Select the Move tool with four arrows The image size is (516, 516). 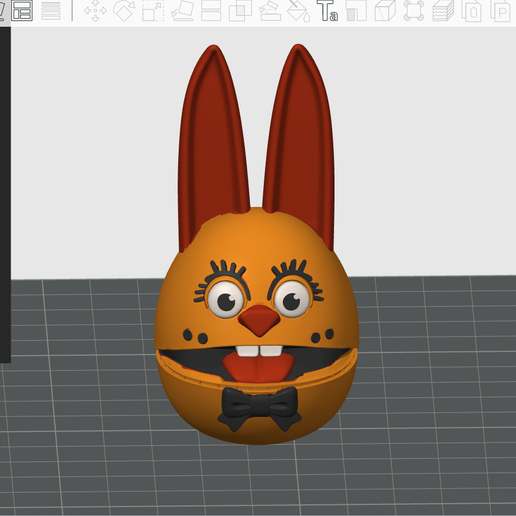[95, 11]
